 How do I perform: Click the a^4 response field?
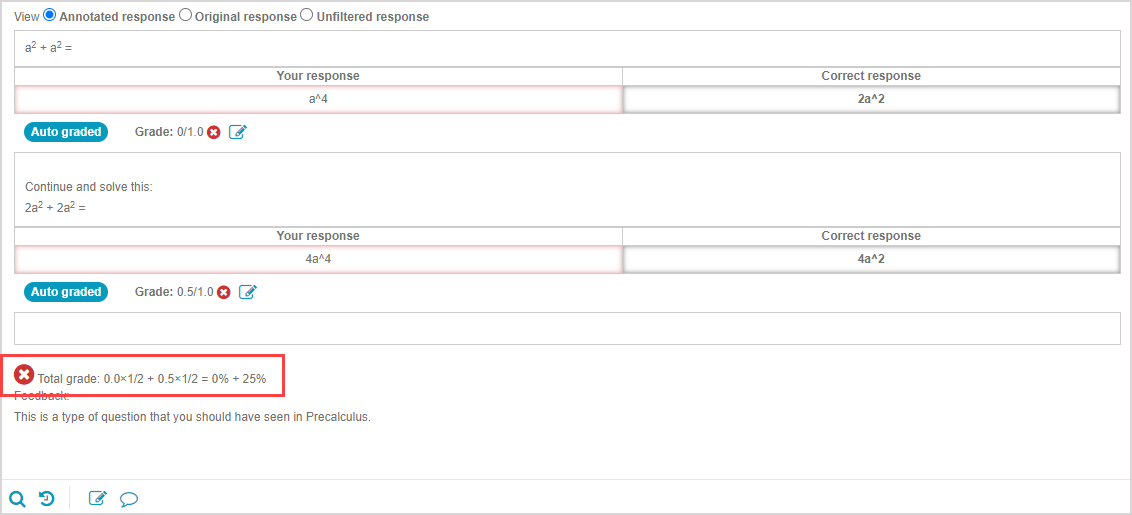tap(318, 99)
